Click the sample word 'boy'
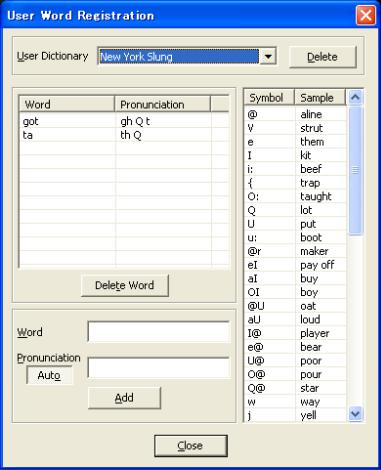Screen dimensions: 381x470 click(x=309, y=292)
